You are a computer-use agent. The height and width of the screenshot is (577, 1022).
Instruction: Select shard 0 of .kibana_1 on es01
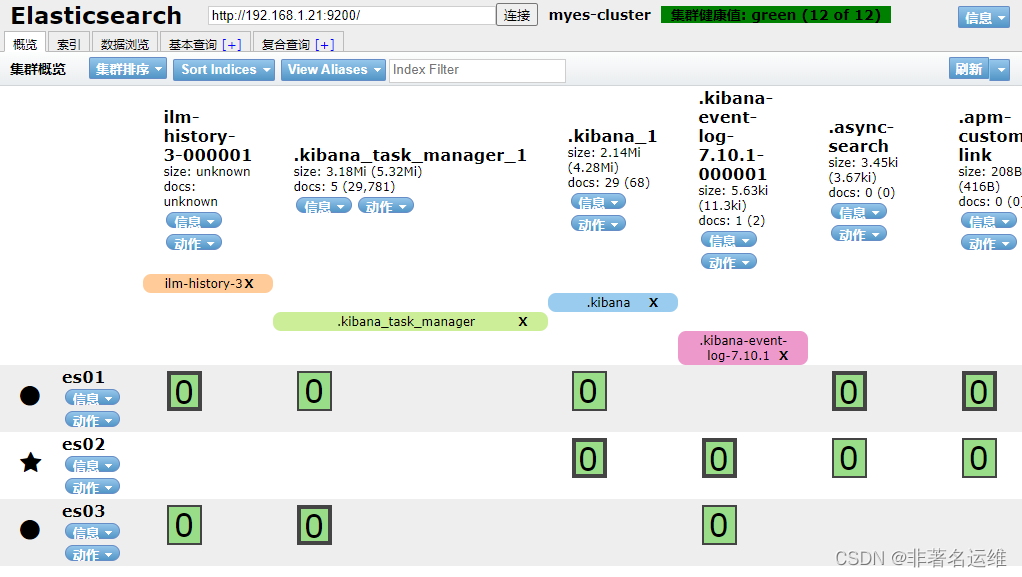[x=589, y=391]
